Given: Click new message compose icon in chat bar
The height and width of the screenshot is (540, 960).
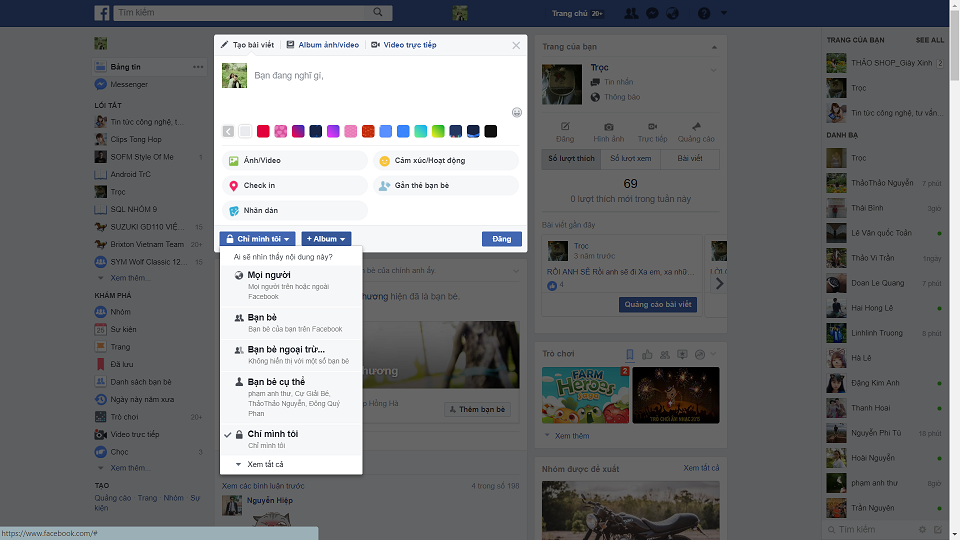Looking at the screenshot, I should tap(938, 530).
